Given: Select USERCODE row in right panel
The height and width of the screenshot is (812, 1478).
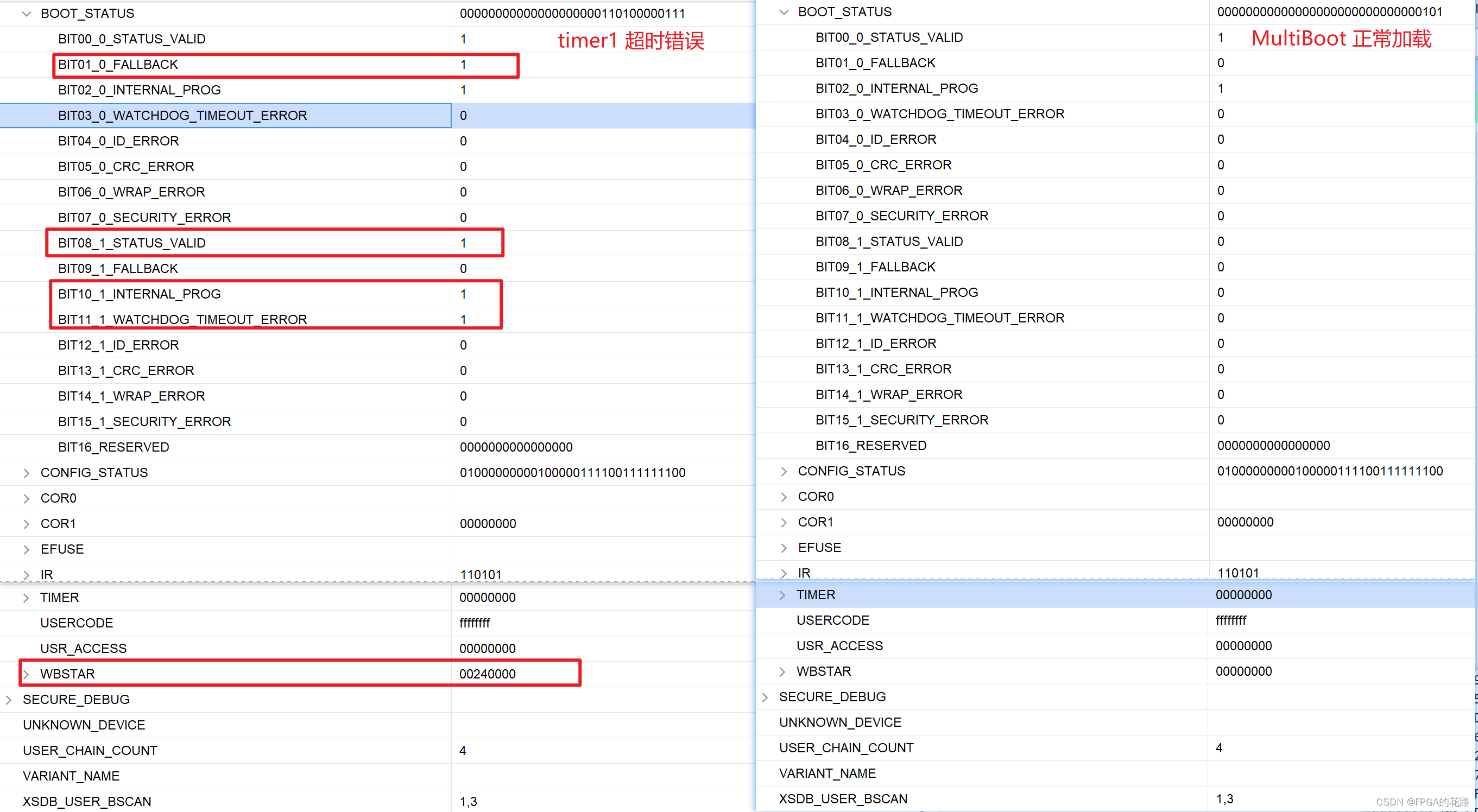Looking at the screenshot, I should pos(832,620).
